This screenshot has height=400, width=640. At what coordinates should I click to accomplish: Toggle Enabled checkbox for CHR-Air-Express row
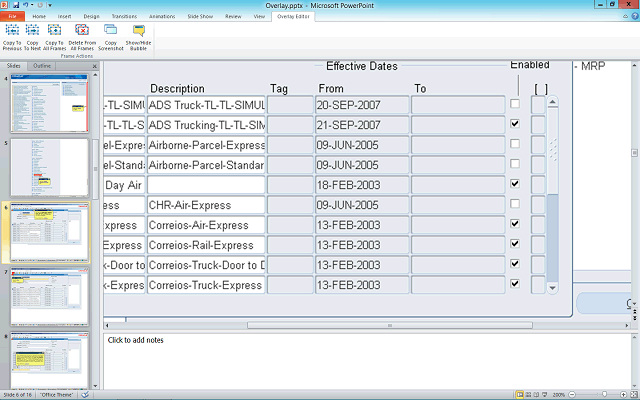pyautogui.click(x=515, y=204)
